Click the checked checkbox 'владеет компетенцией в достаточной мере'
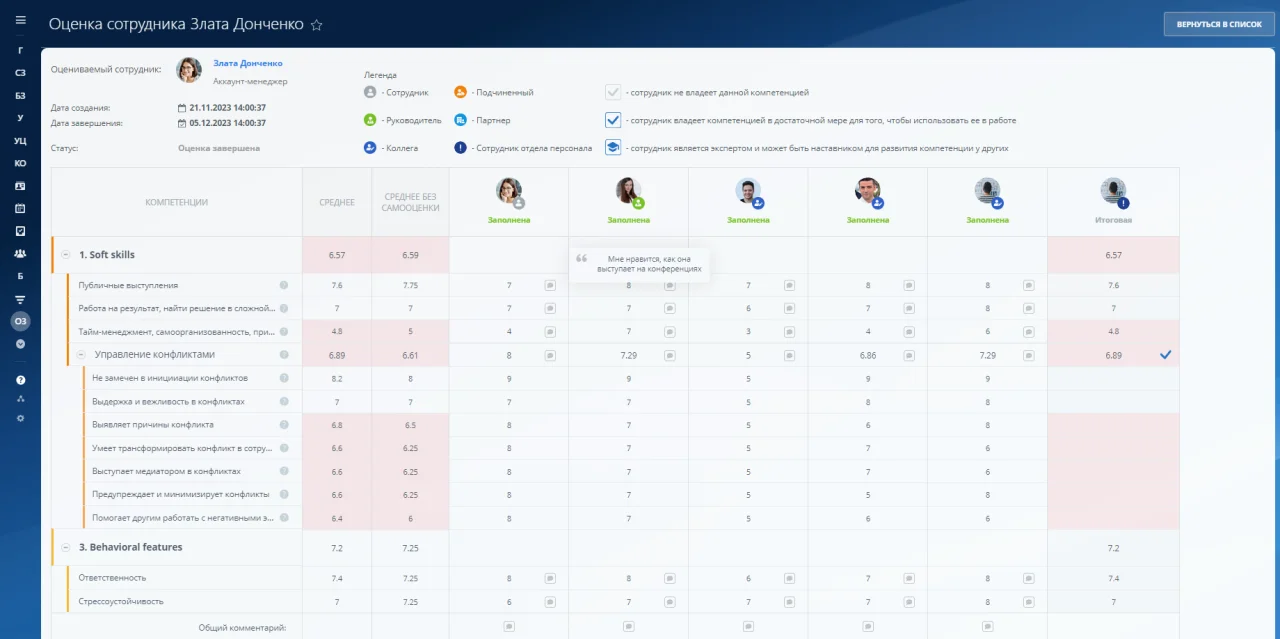1280x639 pixels. tap(613, 120)
